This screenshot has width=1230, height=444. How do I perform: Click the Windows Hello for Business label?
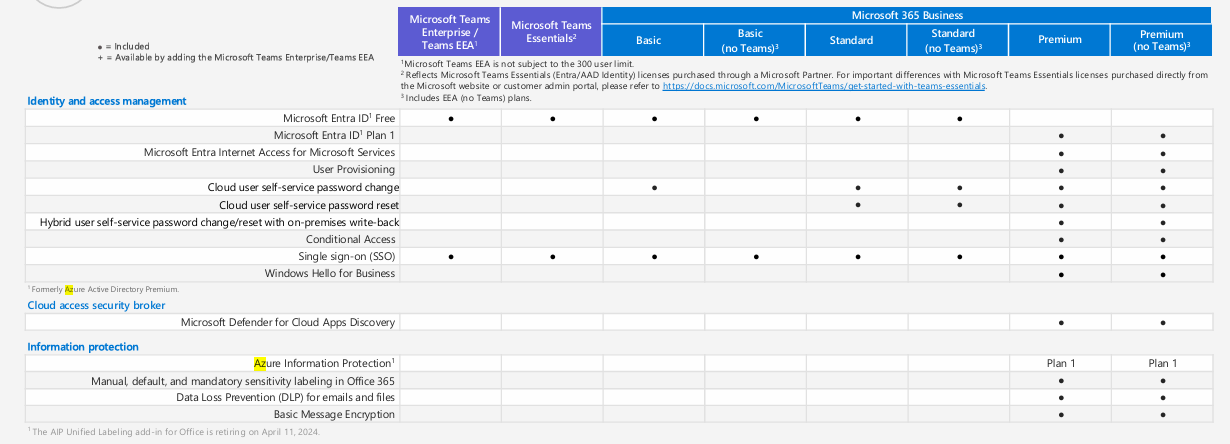coord(330,273)
